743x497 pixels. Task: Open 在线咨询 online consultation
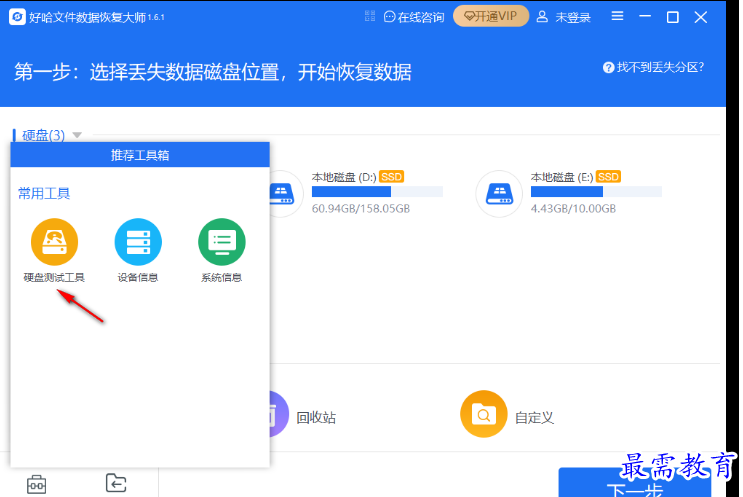tap(414, 17)
